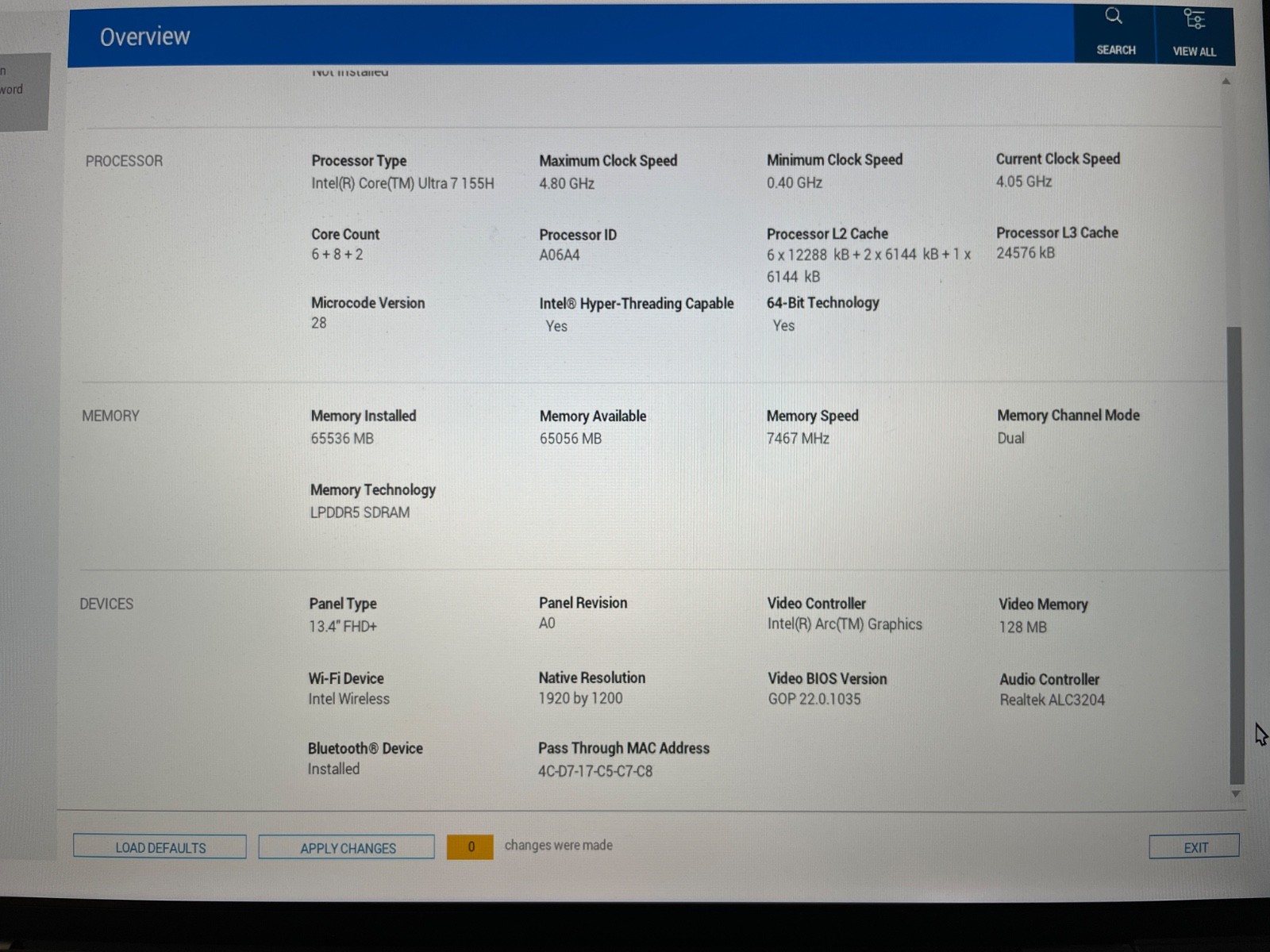Select the 1920 by 1200 value
The width and height of the screenshot is (1270, 952).
tap(581, 699)
